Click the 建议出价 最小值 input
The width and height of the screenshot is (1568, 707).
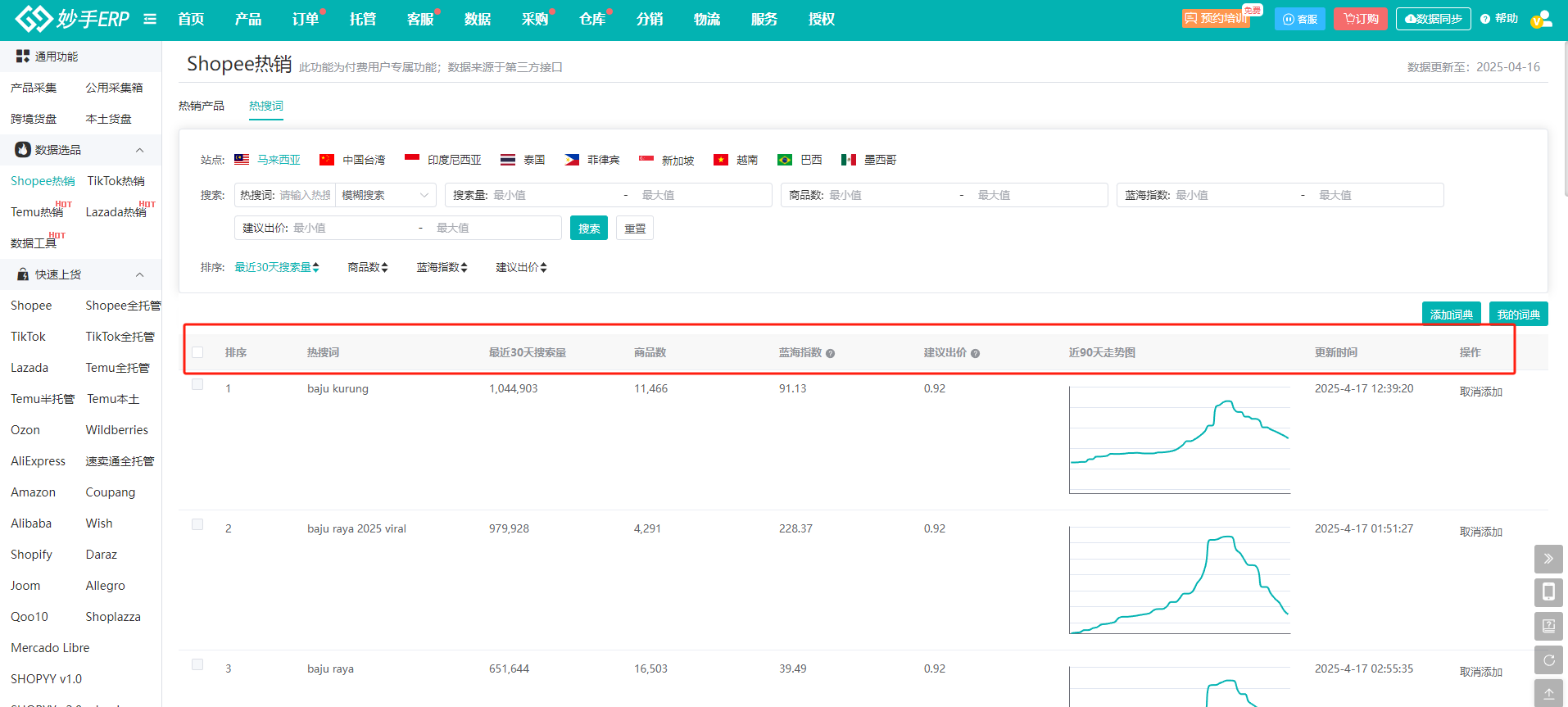pos(352,228)
